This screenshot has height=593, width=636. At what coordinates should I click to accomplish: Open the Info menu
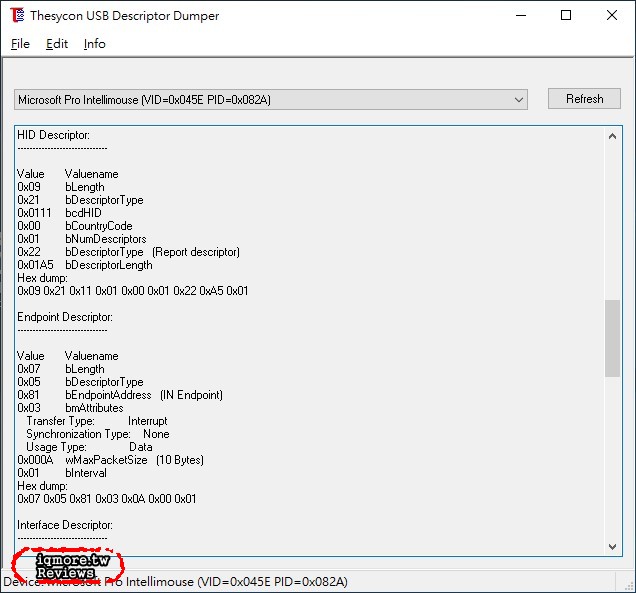[x=95, y=44]
